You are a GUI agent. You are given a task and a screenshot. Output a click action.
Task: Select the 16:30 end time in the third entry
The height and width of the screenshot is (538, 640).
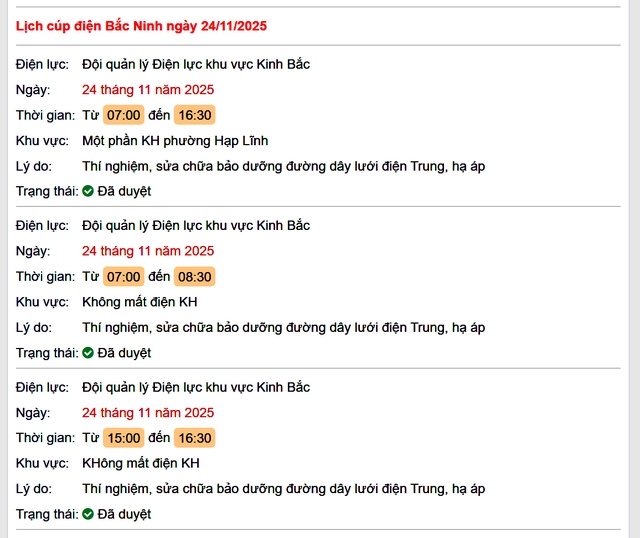point(195,438)
